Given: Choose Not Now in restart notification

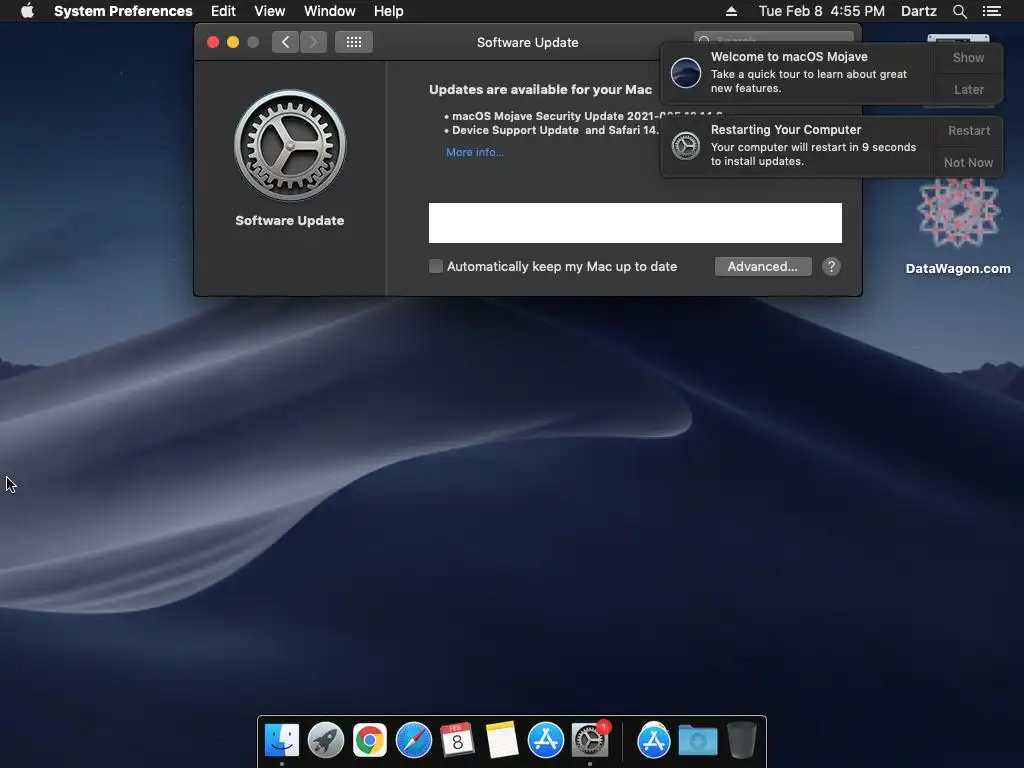Looking at the screenshot, I should pos(968,163).
